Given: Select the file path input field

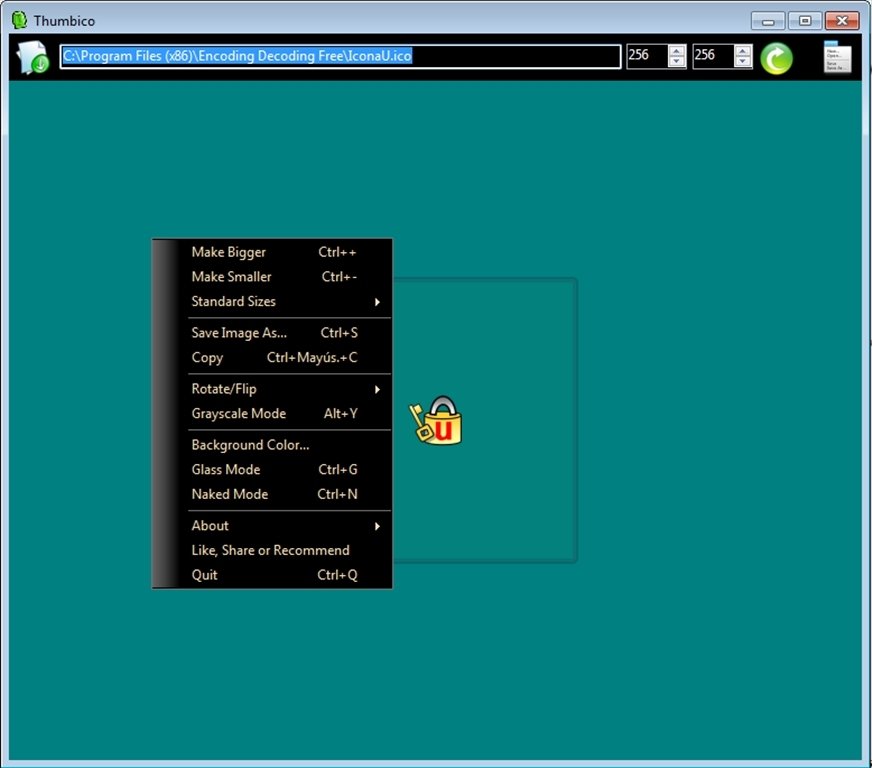Looking at the screenshot, I should coord(340,56).
